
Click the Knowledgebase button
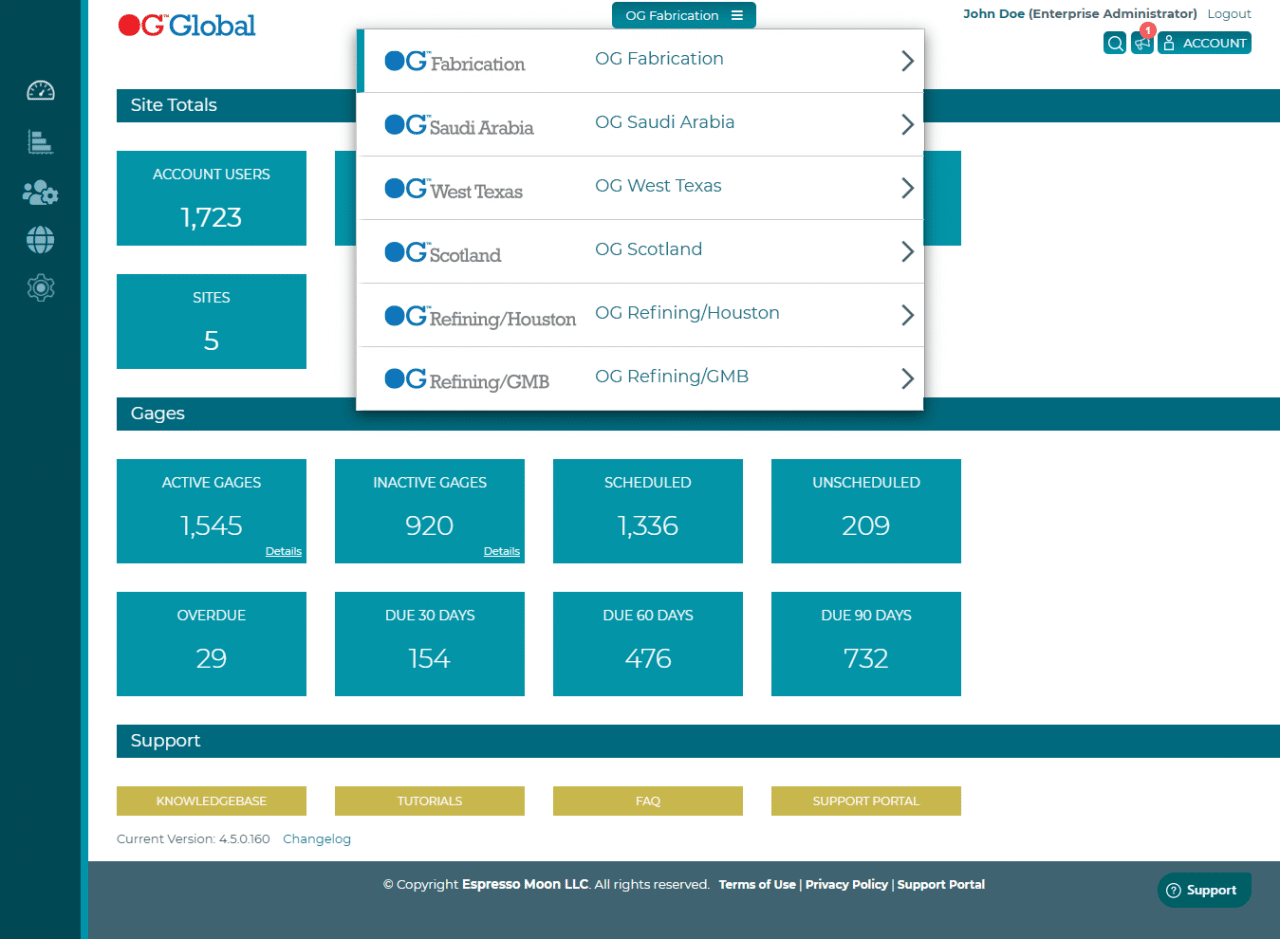pyautogui.click(x=211, y=800)
